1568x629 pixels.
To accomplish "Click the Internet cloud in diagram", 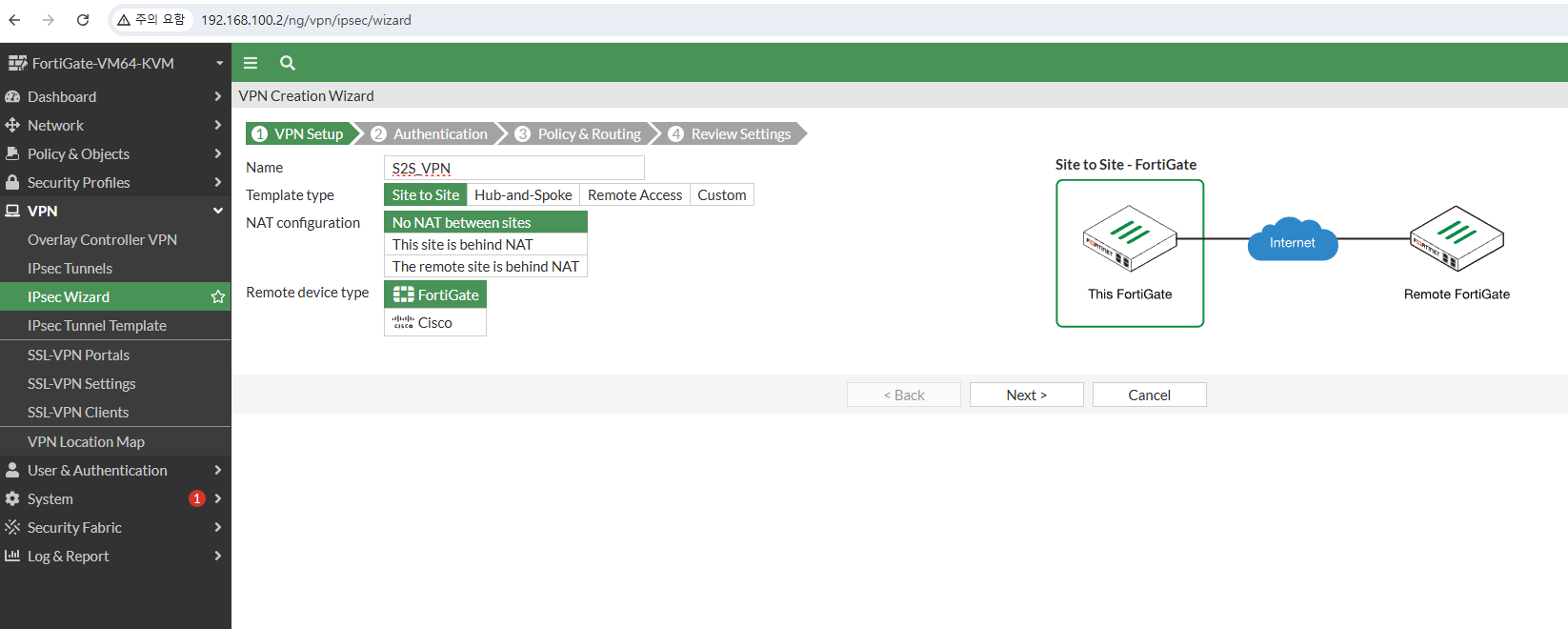I will 1293,239.
